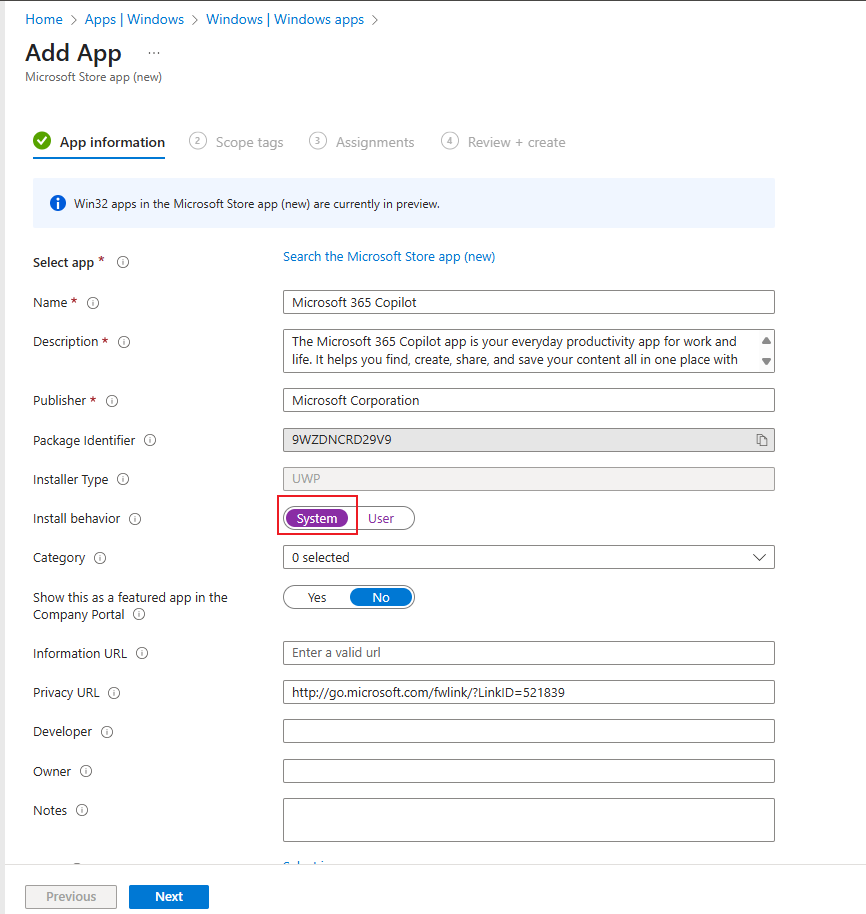Image resolution: width=866 pixels, height=914 pixels.
Task: Click the info icon next to Description
Action: pyautogui.click(x=123, y=341)
